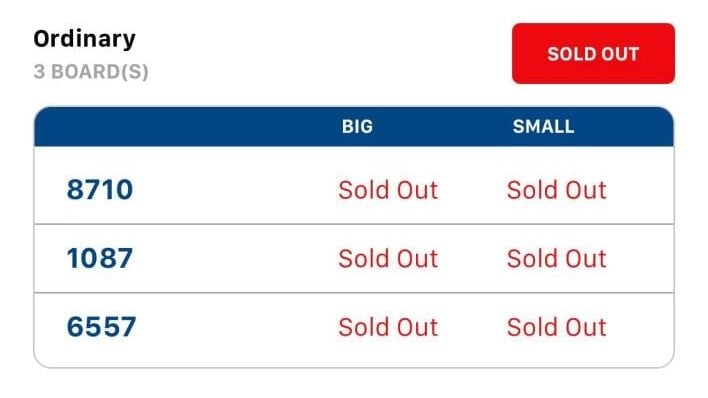708x398 pixels.
Task: Select the Ordinary bet type heading
Action: click(x=84, y=39)
